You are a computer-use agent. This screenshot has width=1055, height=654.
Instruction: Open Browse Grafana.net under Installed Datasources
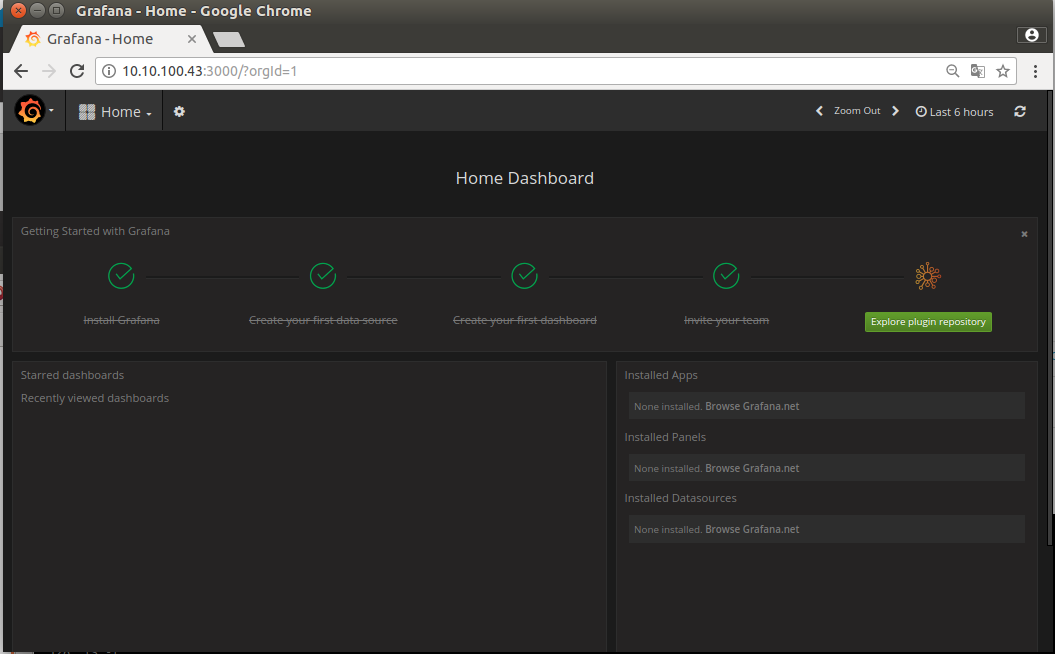[x=752, y=530]
